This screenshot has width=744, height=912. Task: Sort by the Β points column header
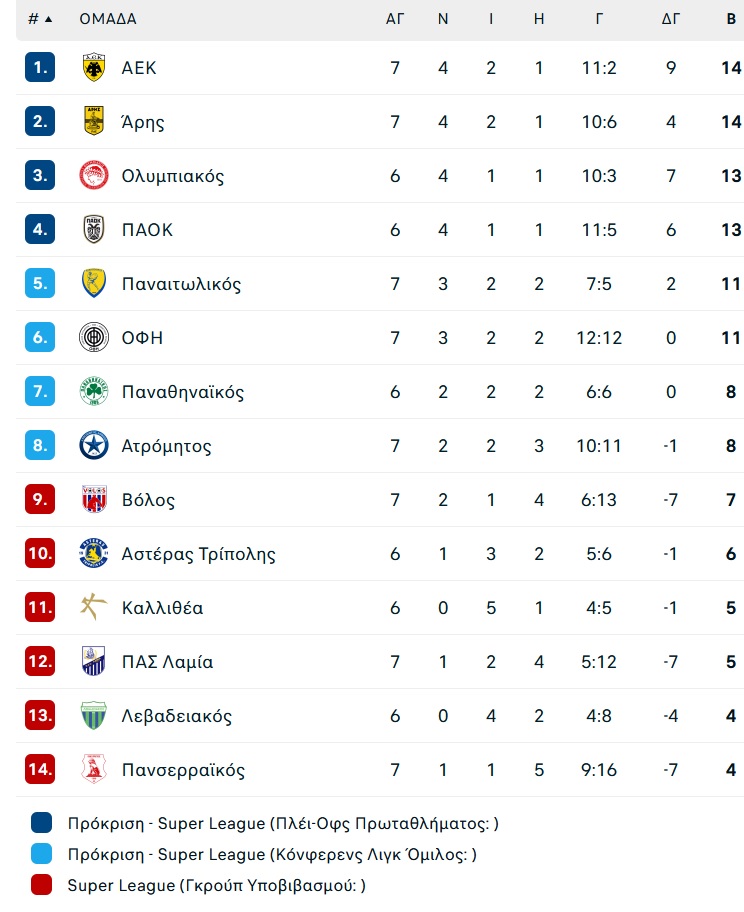point(731,19)
